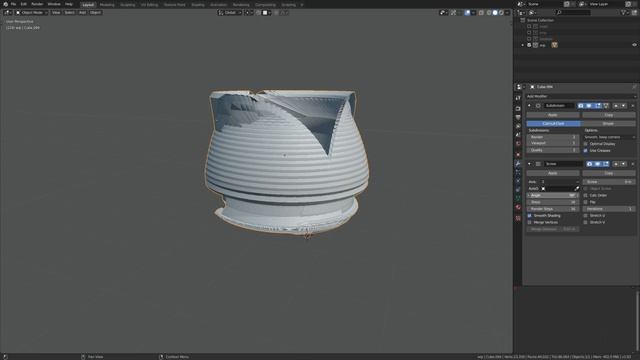Add a new collection in the outliner
The height and width of the screenshot is (360, 640).
635,13
